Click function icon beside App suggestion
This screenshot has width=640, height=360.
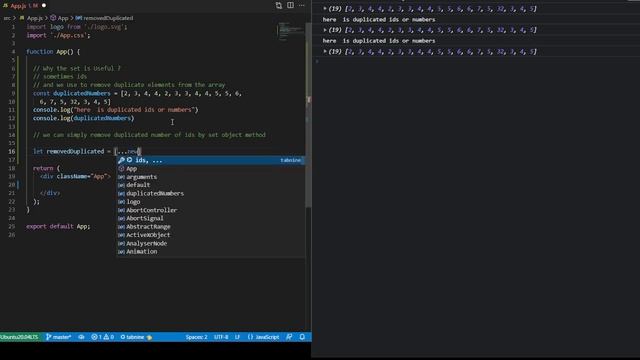click(x=121, y=169)
